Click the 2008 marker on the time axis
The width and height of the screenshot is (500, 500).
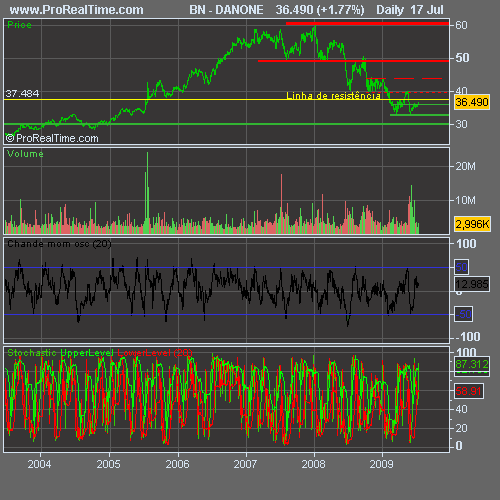(313, 464)
